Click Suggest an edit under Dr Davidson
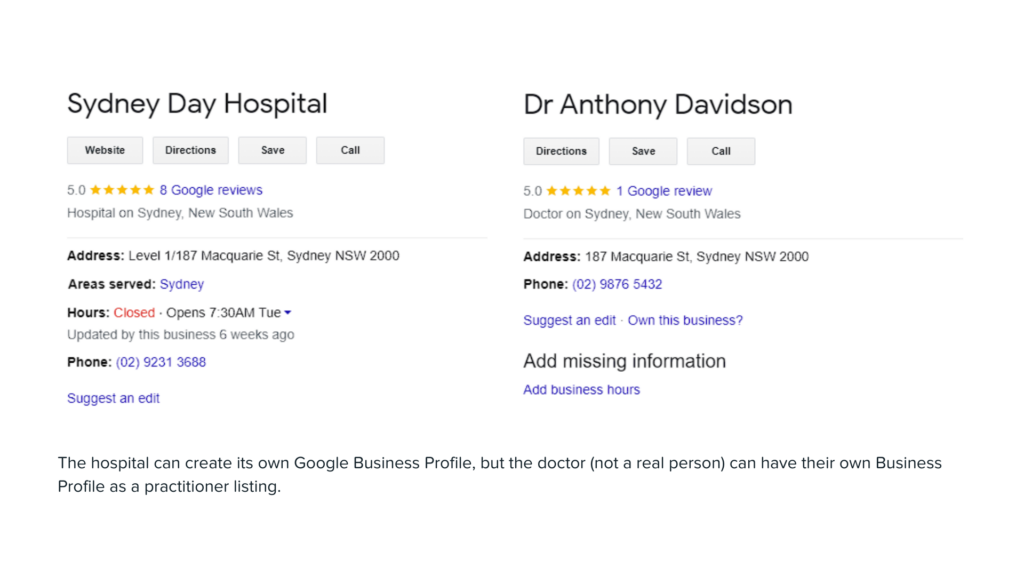The image size is (1024, 576). point(569,320)
